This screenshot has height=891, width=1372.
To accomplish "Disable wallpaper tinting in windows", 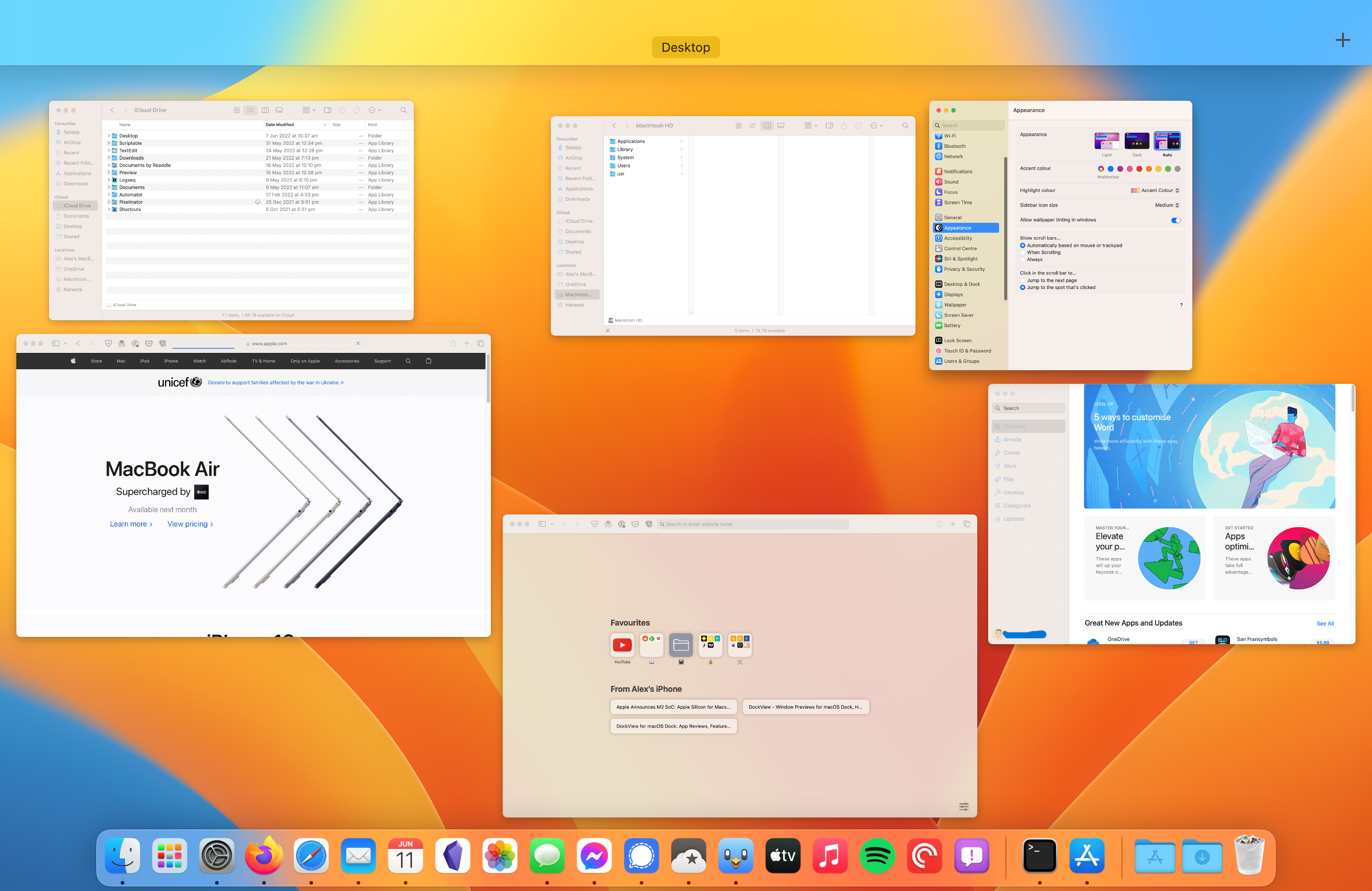I will coord(1176,220).
